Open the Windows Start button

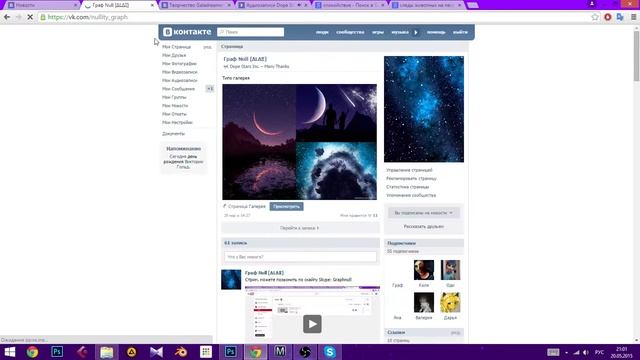click(x=9, y=352)
